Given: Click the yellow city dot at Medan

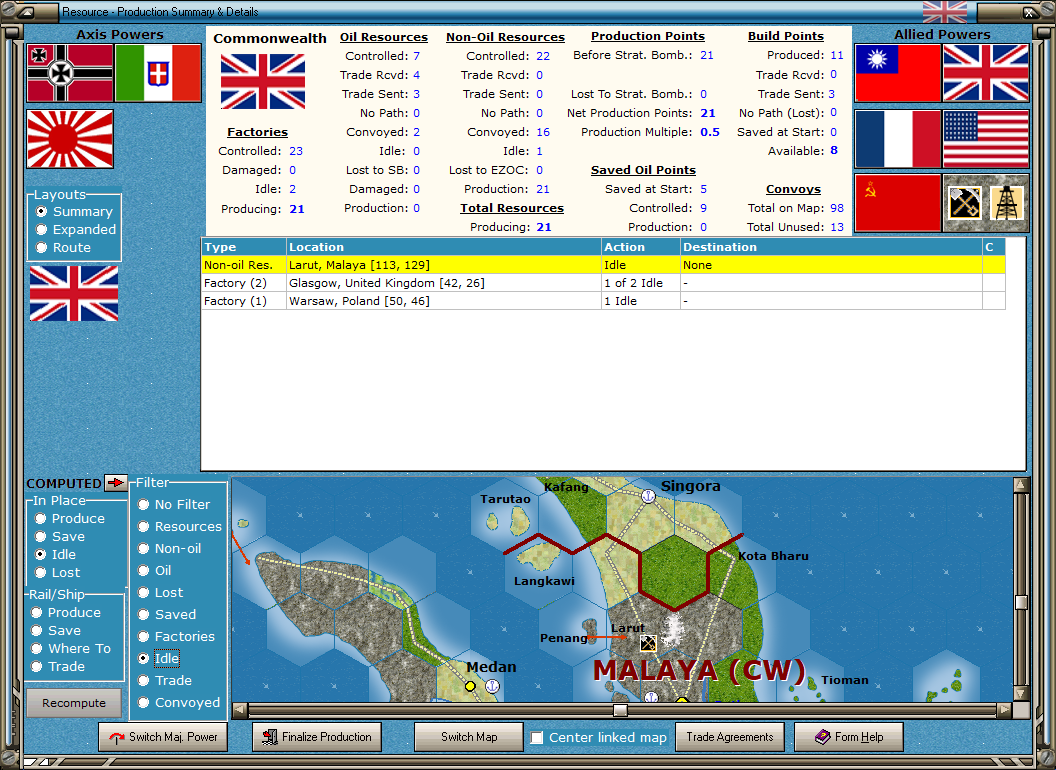Looking at the screenshot, I should tap(470, 686).
